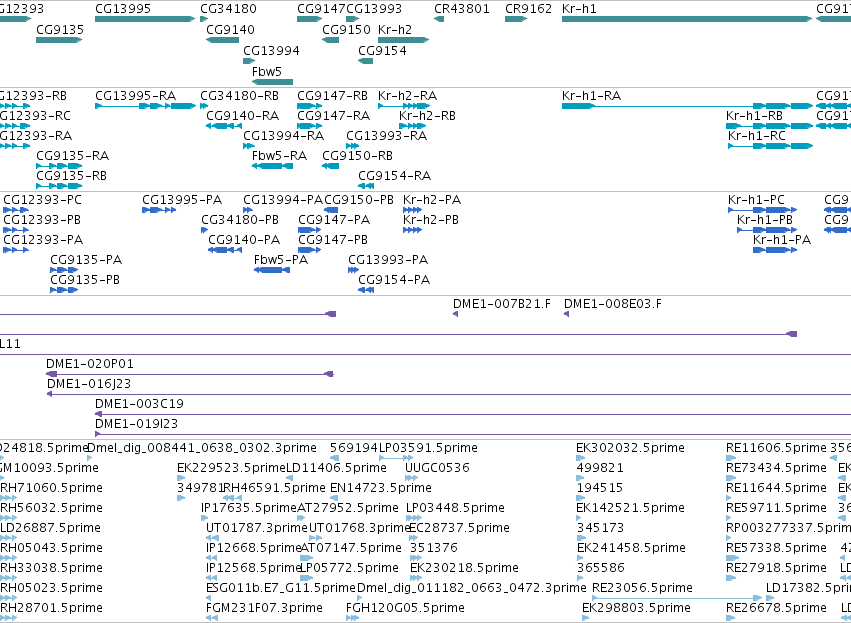Click the Kr-h2-RB transcript
Screen dimensions: 851x623
(412, 126)
